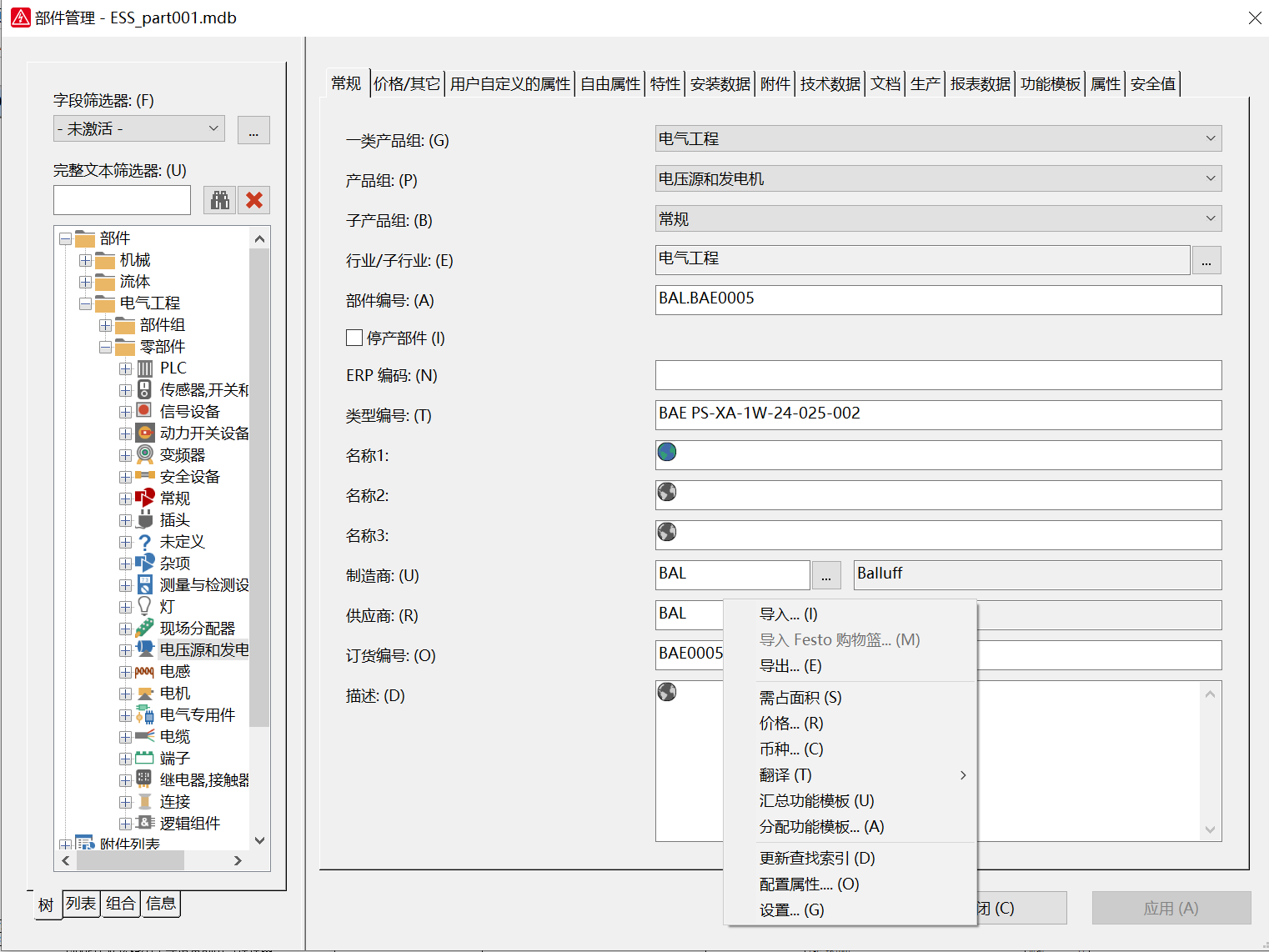The image size is (1269, 952).
Task: Click the 端子 terminal icon
Action: tap(145, 759)
